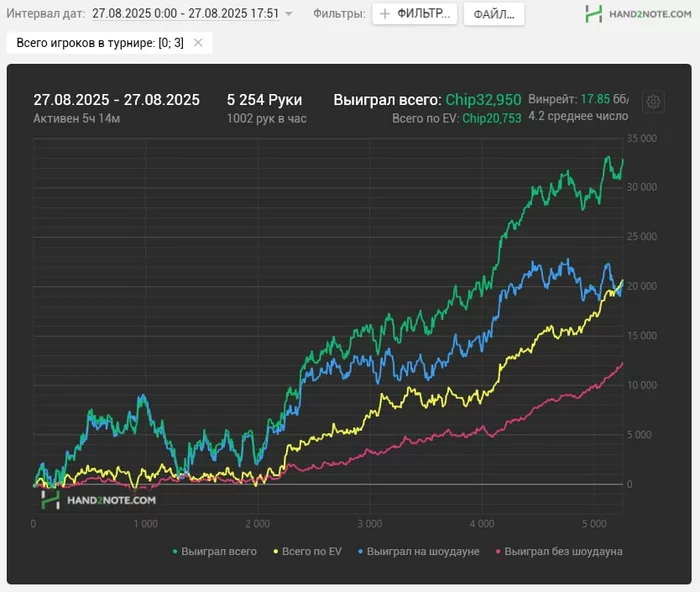Click the 30 000 y-axis label
The width and height of the screenshot is (700, 592).
[x=642, y=187]
